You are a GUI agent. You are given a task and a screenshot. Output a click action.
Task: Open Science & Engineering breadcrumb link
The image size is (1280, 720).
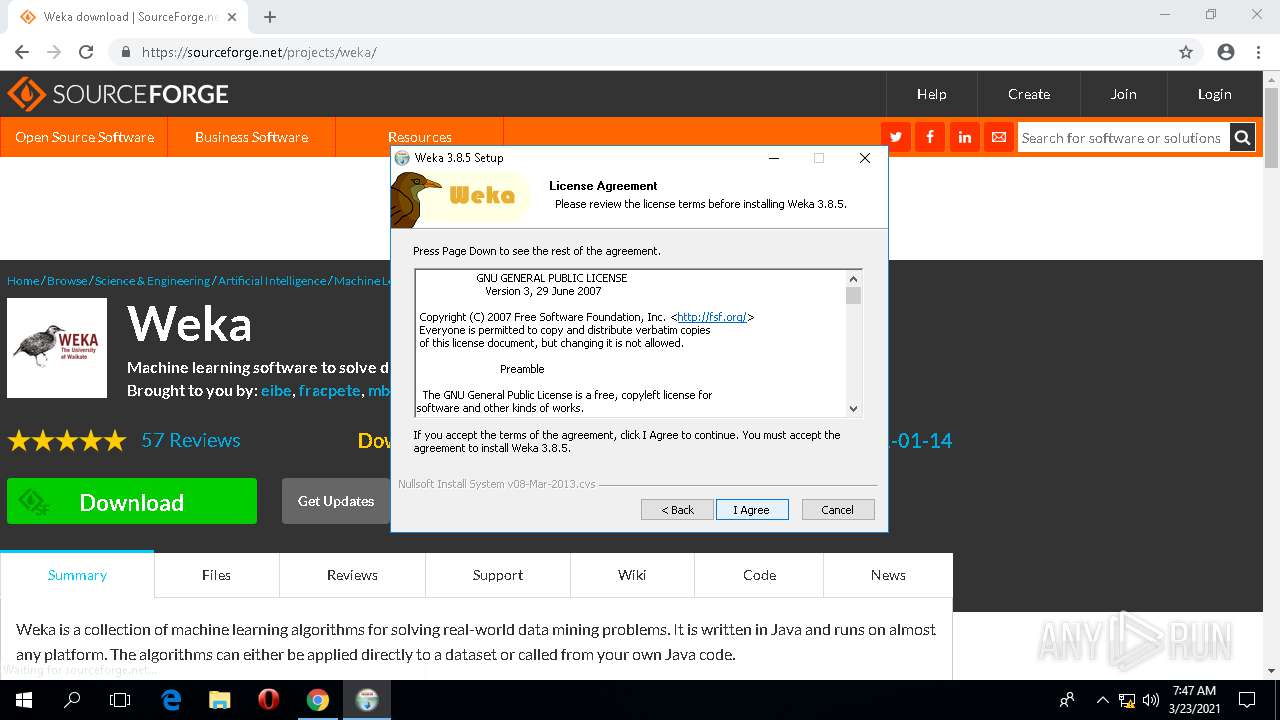152,281
